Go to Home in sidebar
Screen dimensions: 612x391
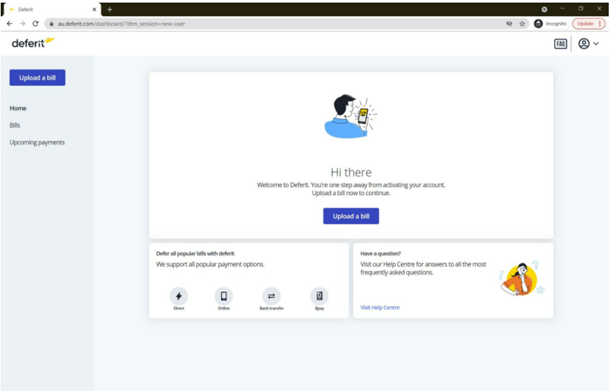tap(18, 108)
